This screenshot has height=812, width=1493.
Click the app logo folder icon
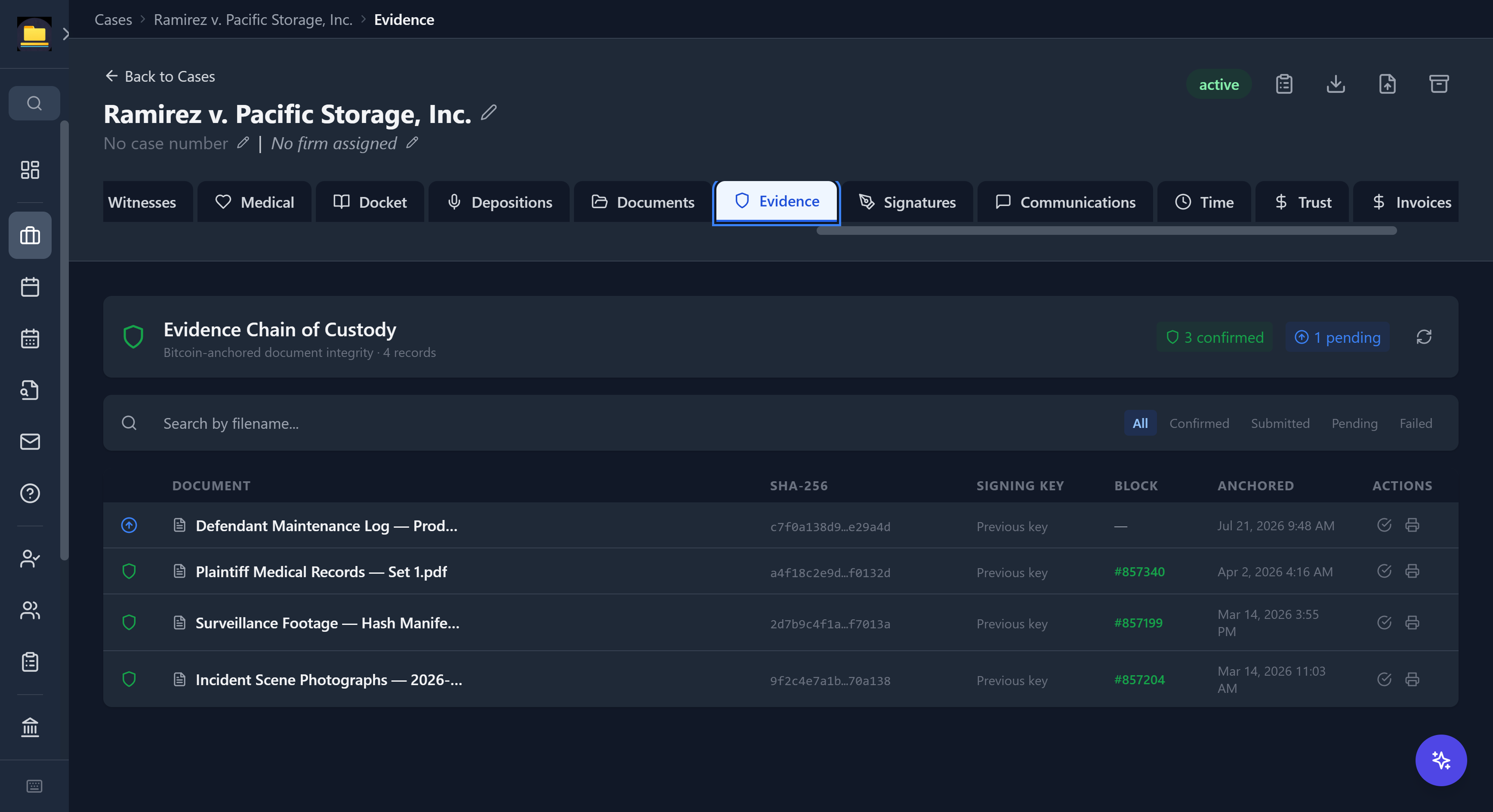tap(34, 34)
